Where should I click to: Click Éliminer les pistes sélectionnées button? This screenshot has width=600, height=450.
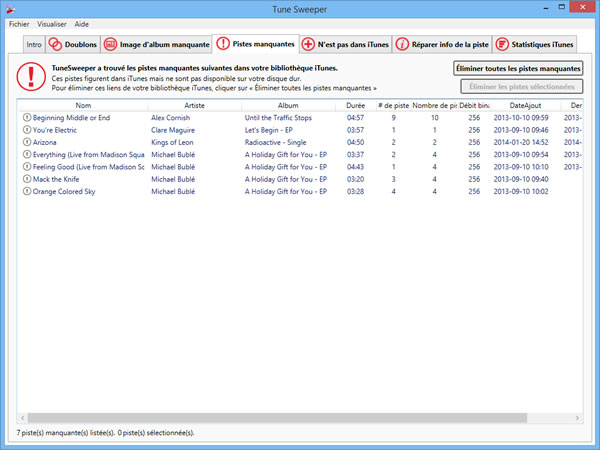click(522, 86)
